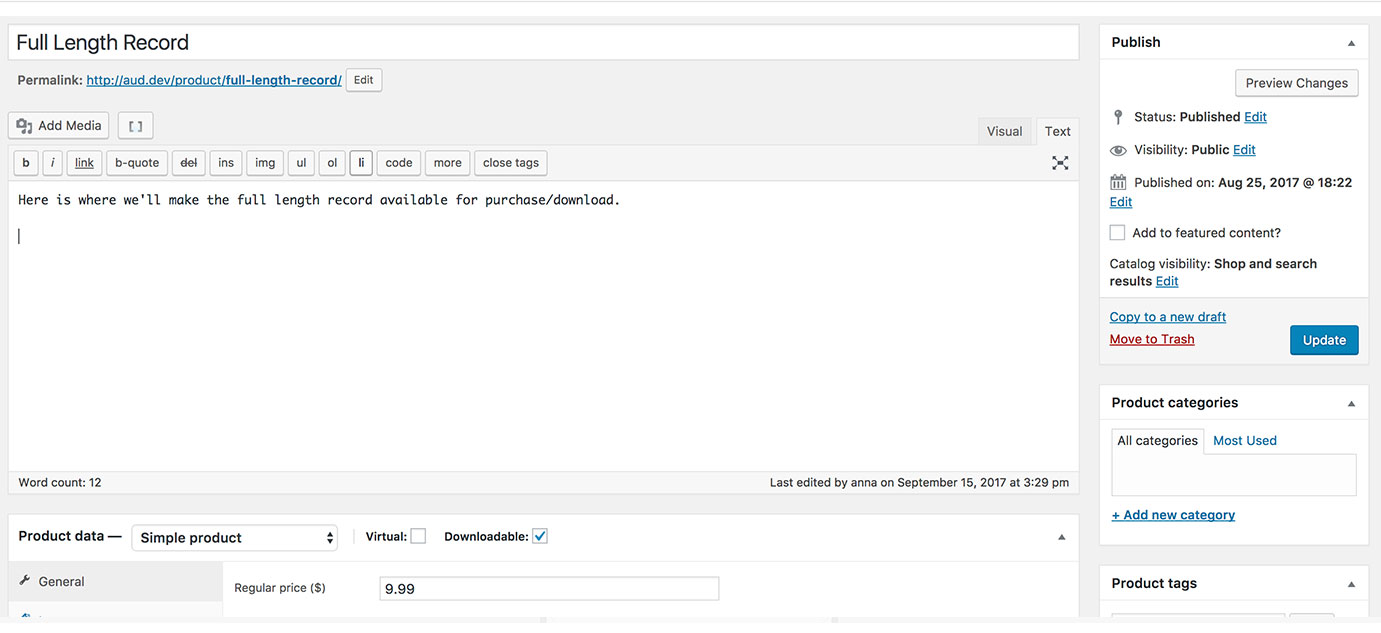Insert code tag in editor
Image resolution: width=1381 pixels, height=633 pixels.
[399, 163]
